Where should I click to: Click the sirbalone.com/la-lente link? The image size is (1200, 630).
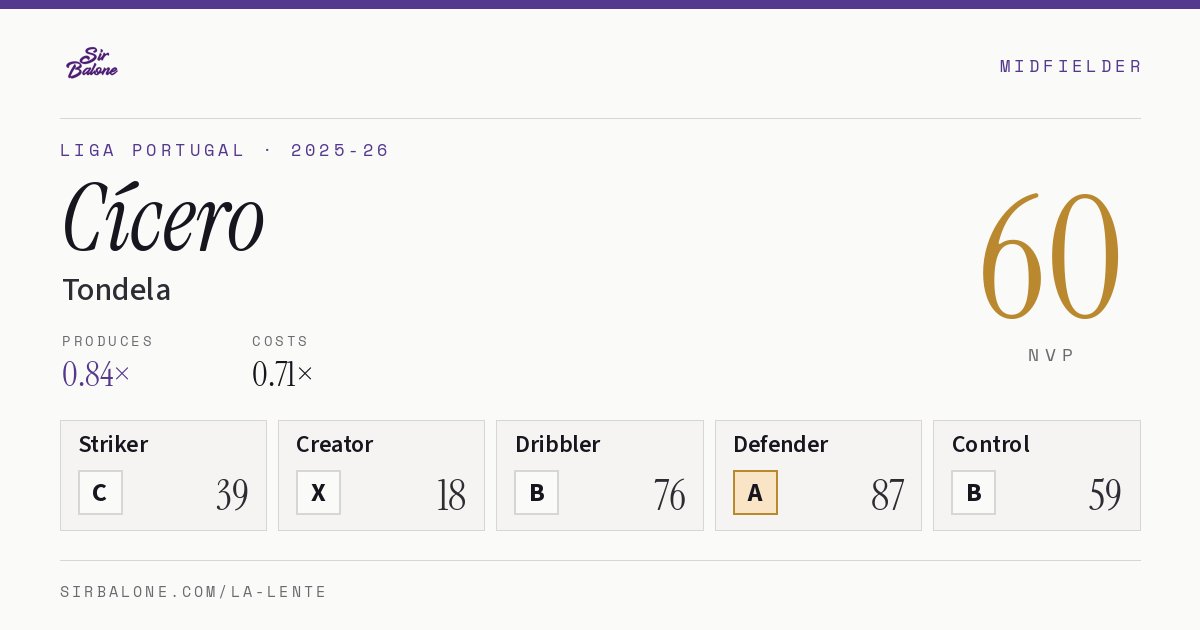tap(194, 592)
